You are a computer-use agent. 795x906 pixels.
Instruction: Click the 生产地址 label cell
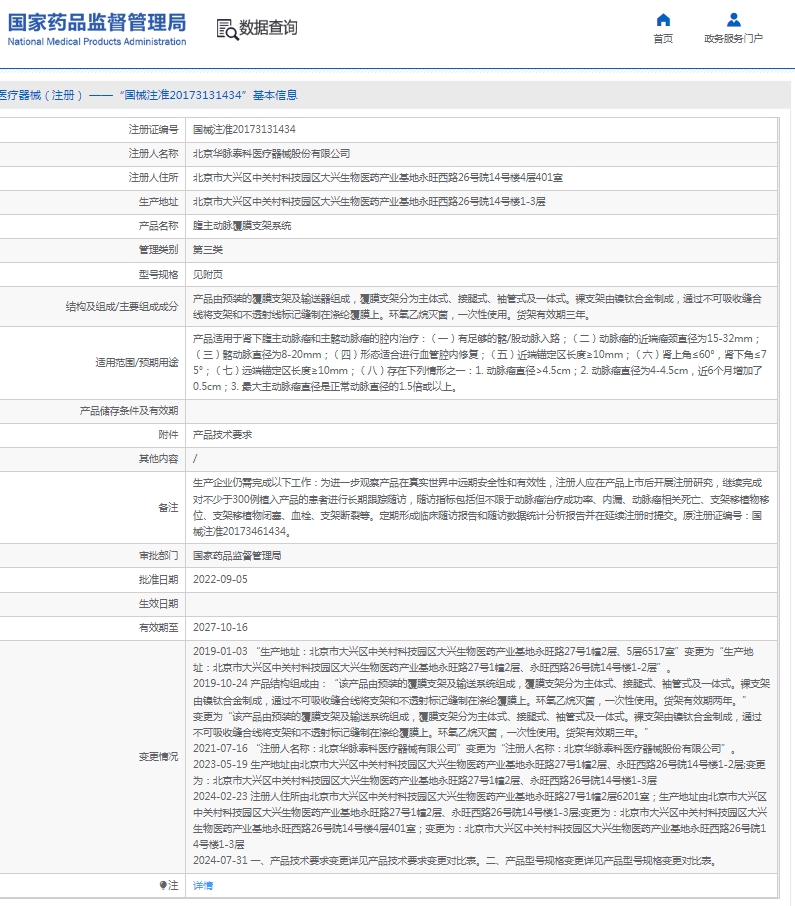click(92, 202)
